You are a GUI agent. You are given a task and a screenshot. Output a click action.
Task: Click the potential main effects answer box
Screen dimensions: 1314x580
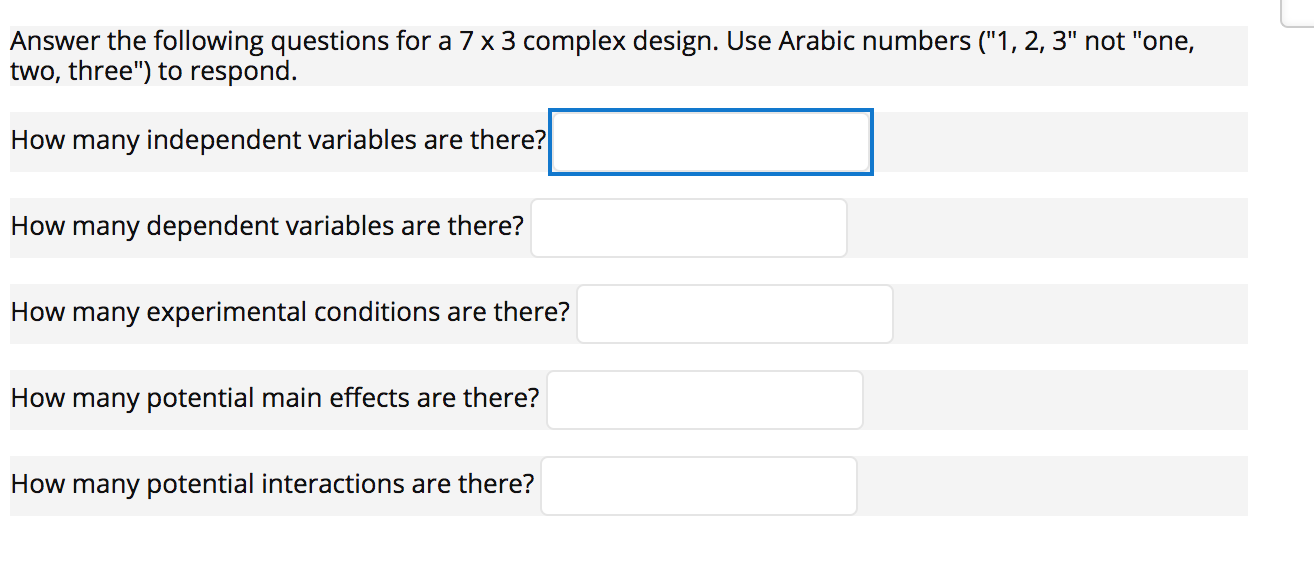point(704,399)
